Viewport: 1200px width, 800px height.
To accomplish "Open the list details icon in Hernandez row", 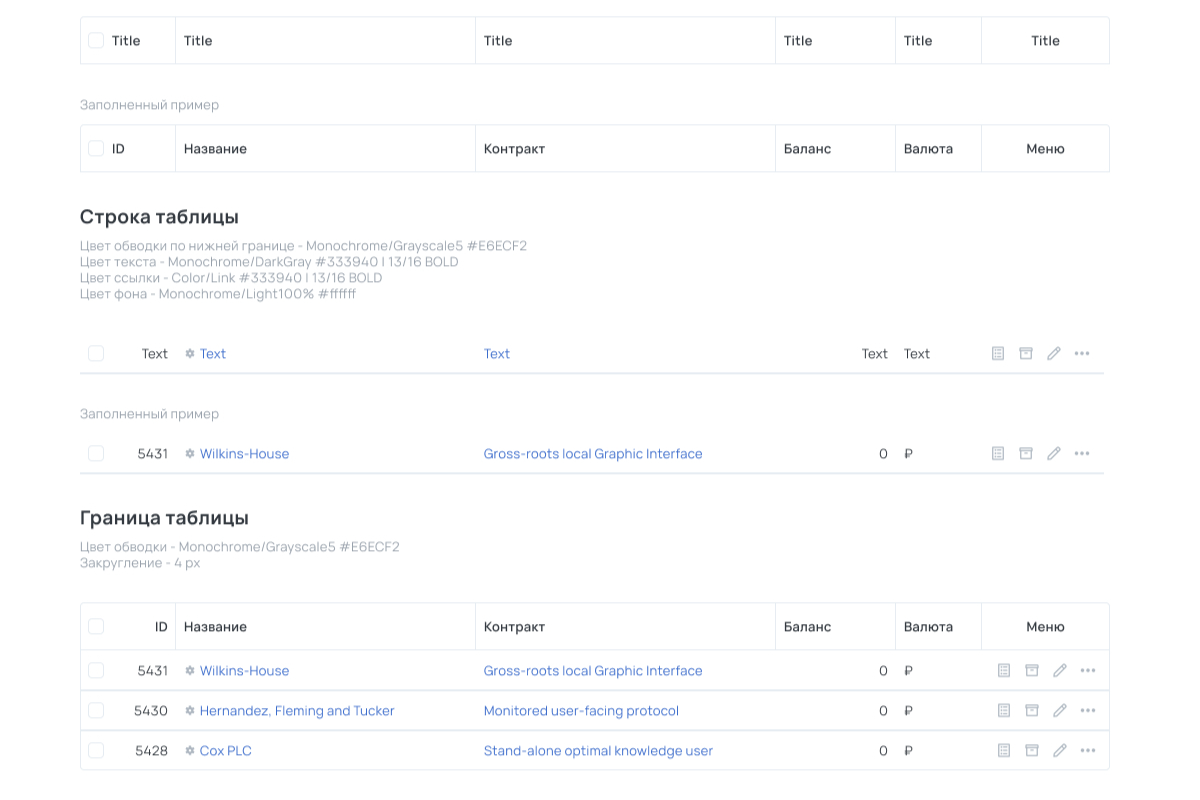I will [x=1004, y=711].
